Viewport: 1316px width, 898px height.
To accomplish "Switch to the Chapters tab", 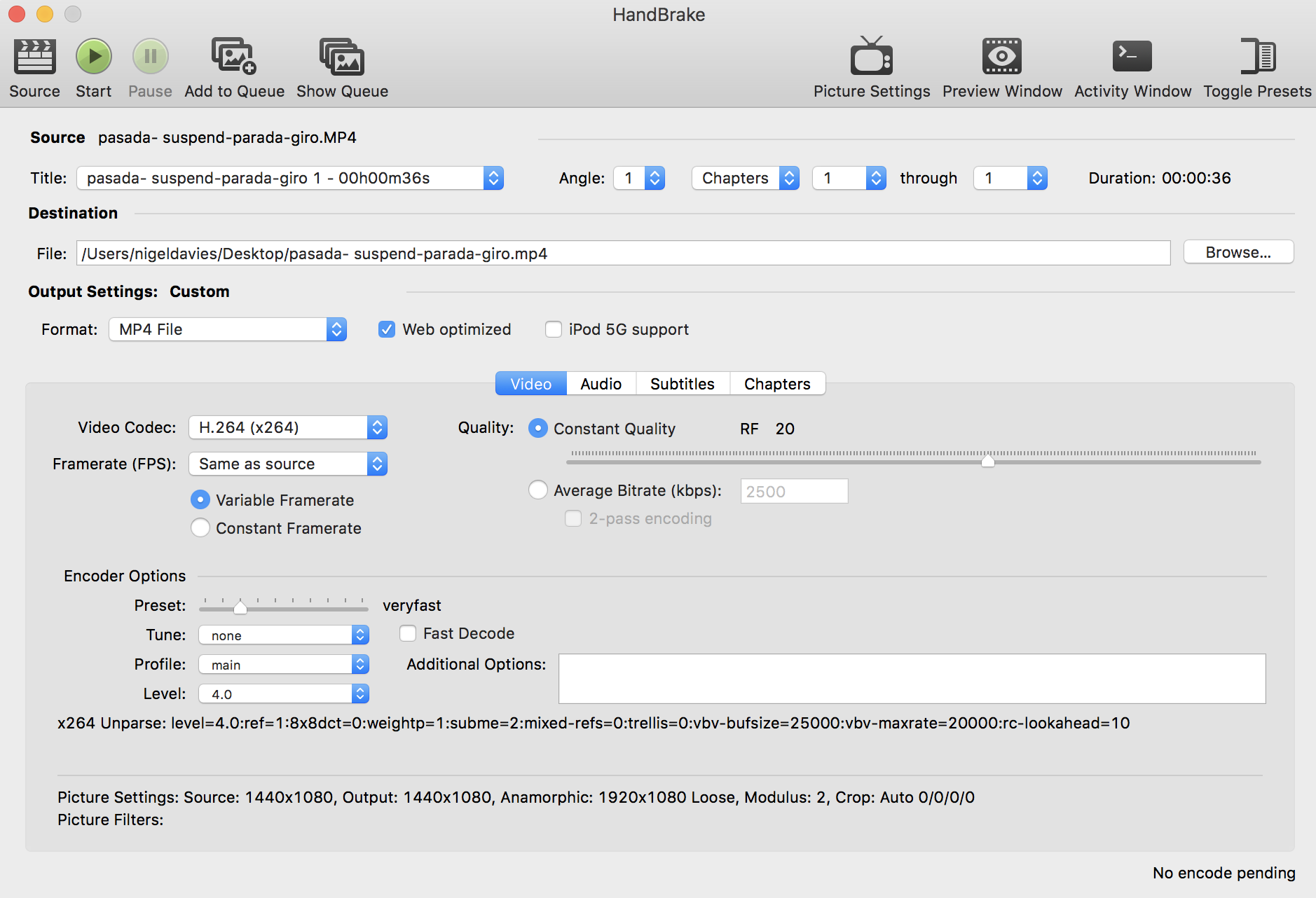I will 778,384.
